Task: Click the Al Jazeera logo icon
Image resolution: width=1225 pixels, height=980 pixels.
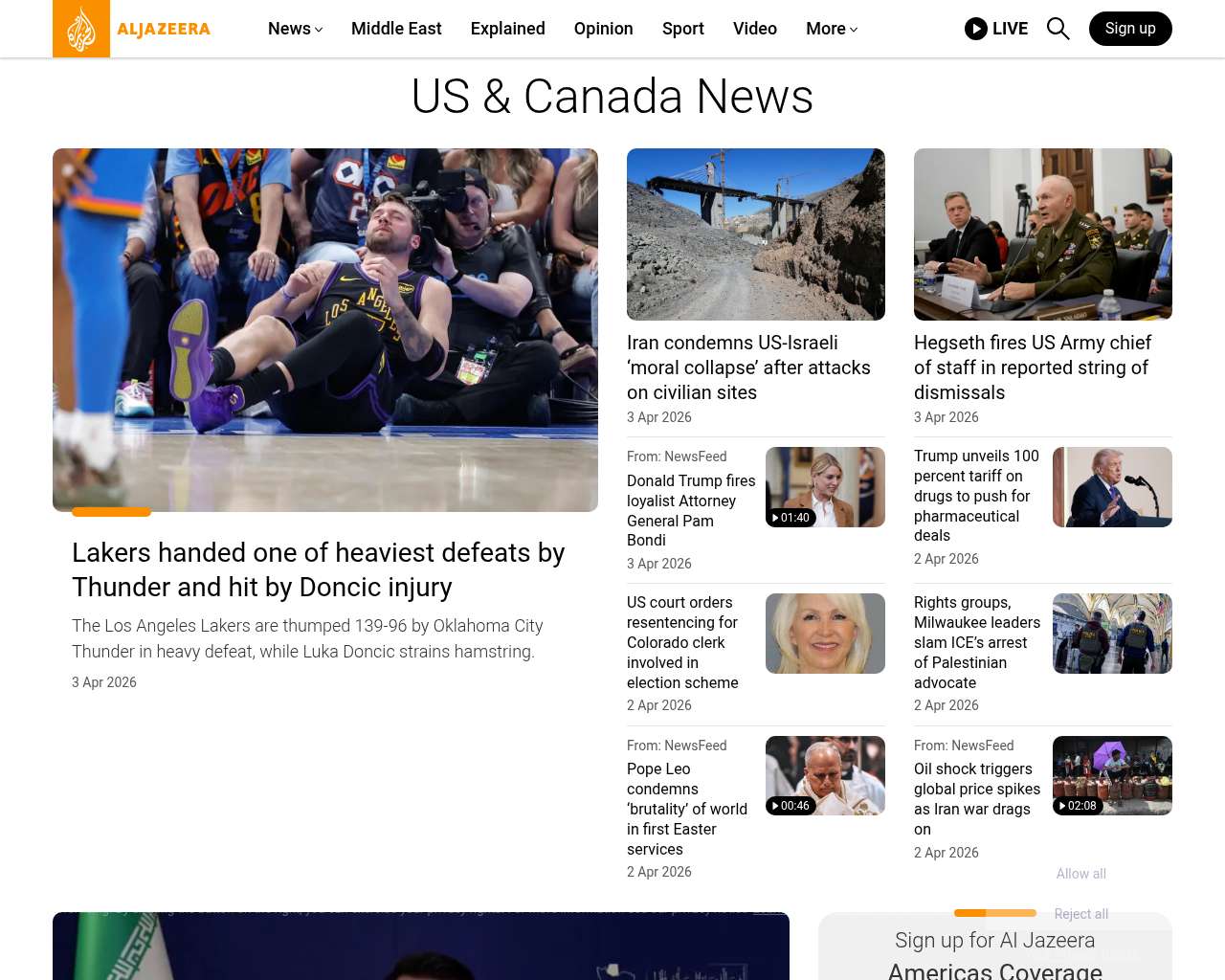Action: (81, 29)
